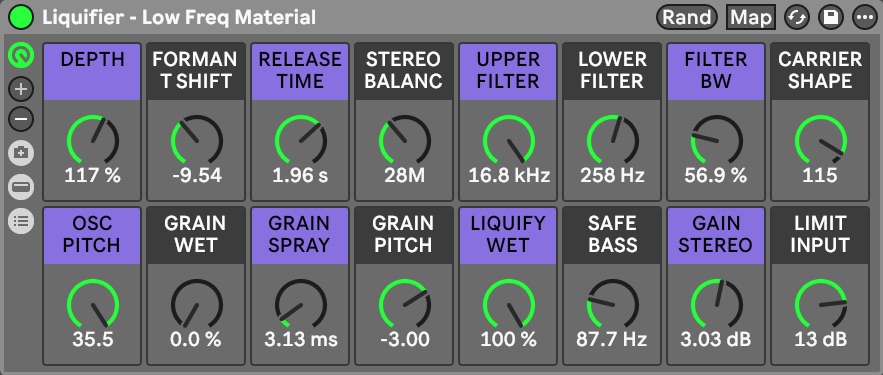Click the LOWER FILTER knob
Viewport: 883px width, 375px height.
click(x=613, y=141)
